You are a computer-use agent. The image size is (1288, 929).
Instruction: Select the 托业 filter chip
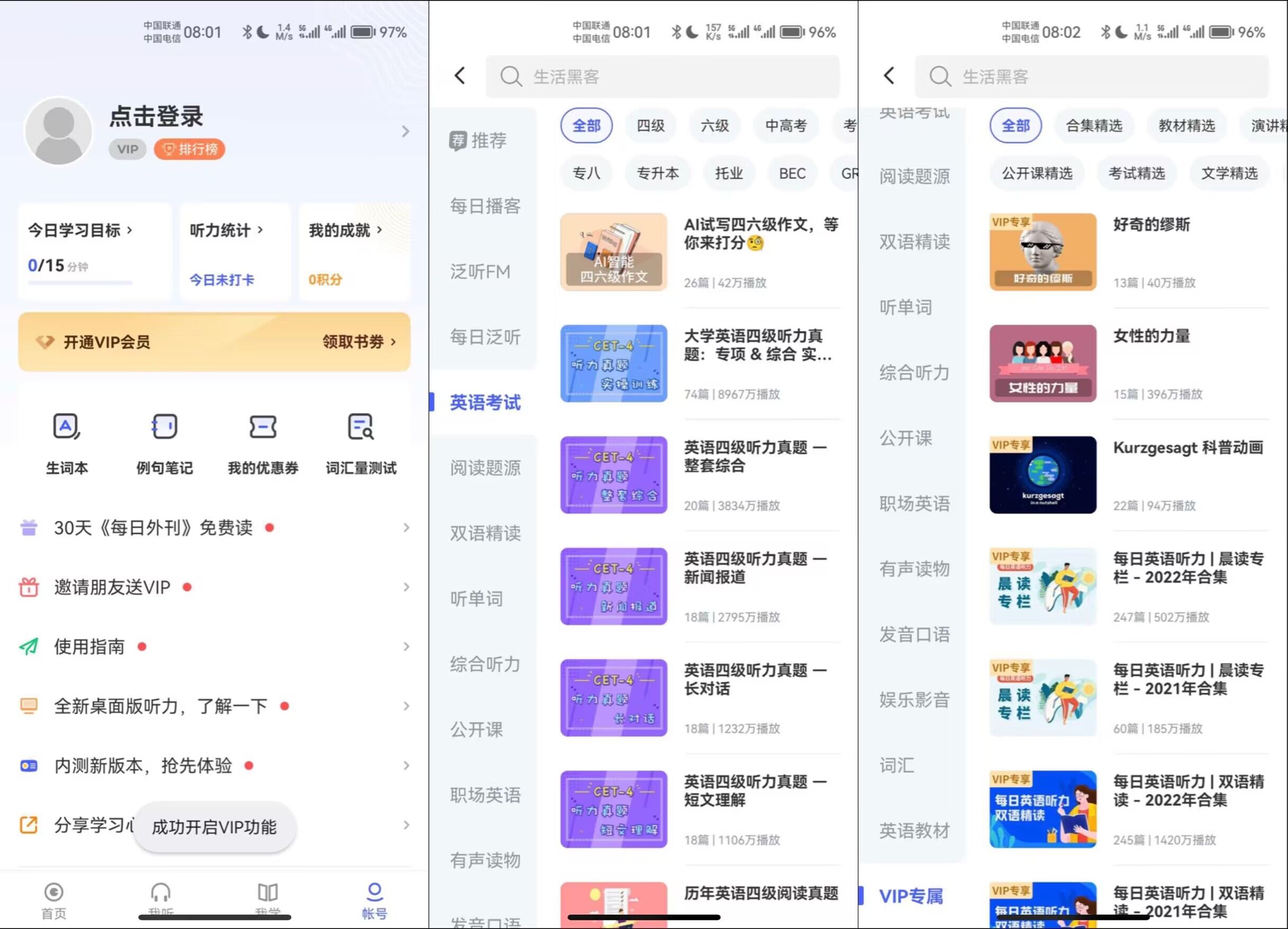729,173
